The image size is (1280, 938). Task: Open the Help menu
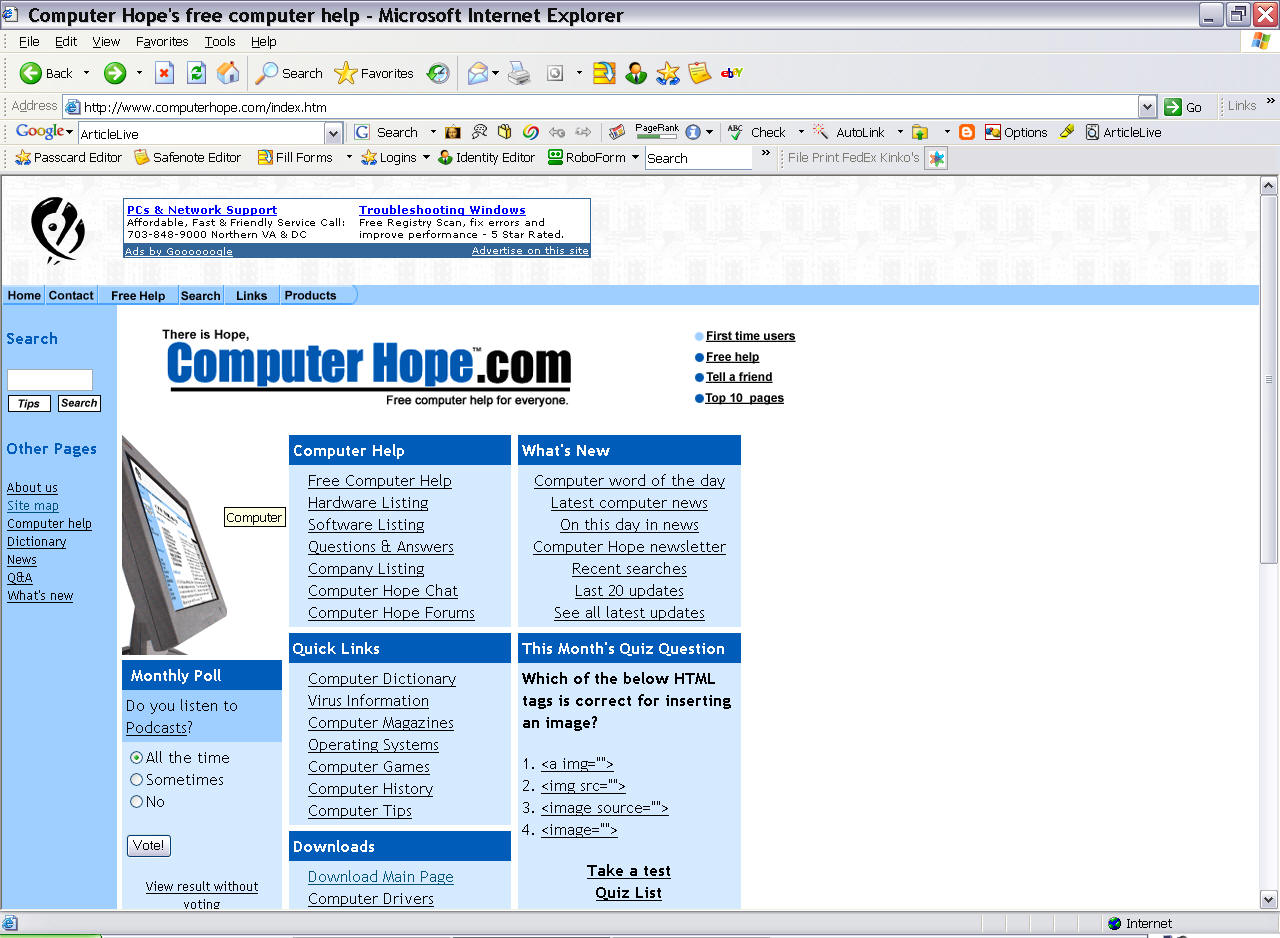(x=264, y=42)
